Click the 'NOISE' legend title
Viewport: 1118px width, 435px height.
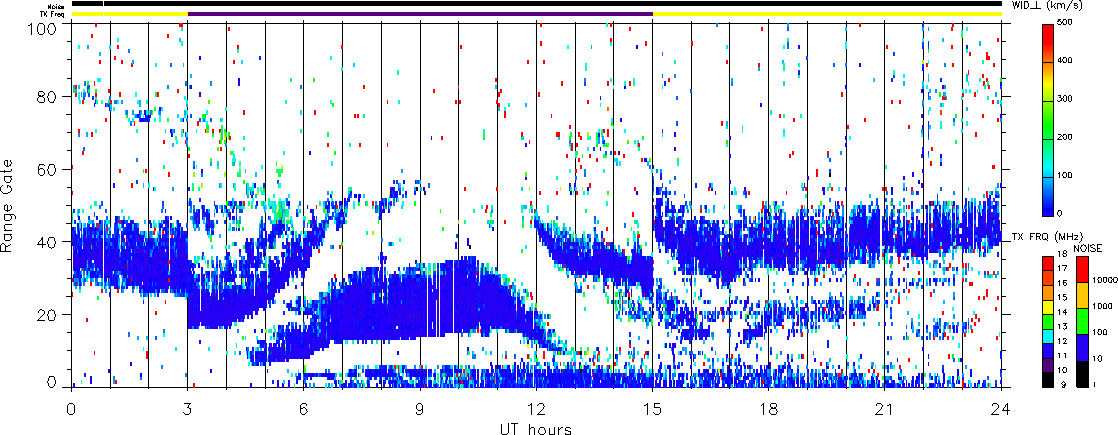coord(1089,247)
